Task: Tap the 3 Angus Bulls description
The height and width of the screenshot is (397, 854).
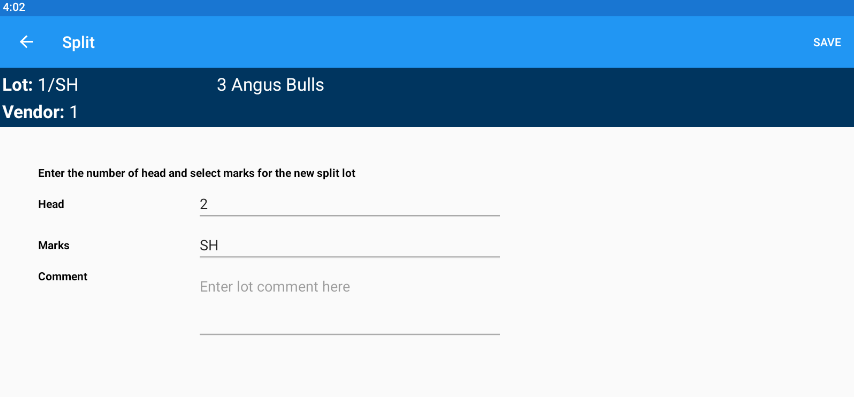Action: click(x=270, y=85)
